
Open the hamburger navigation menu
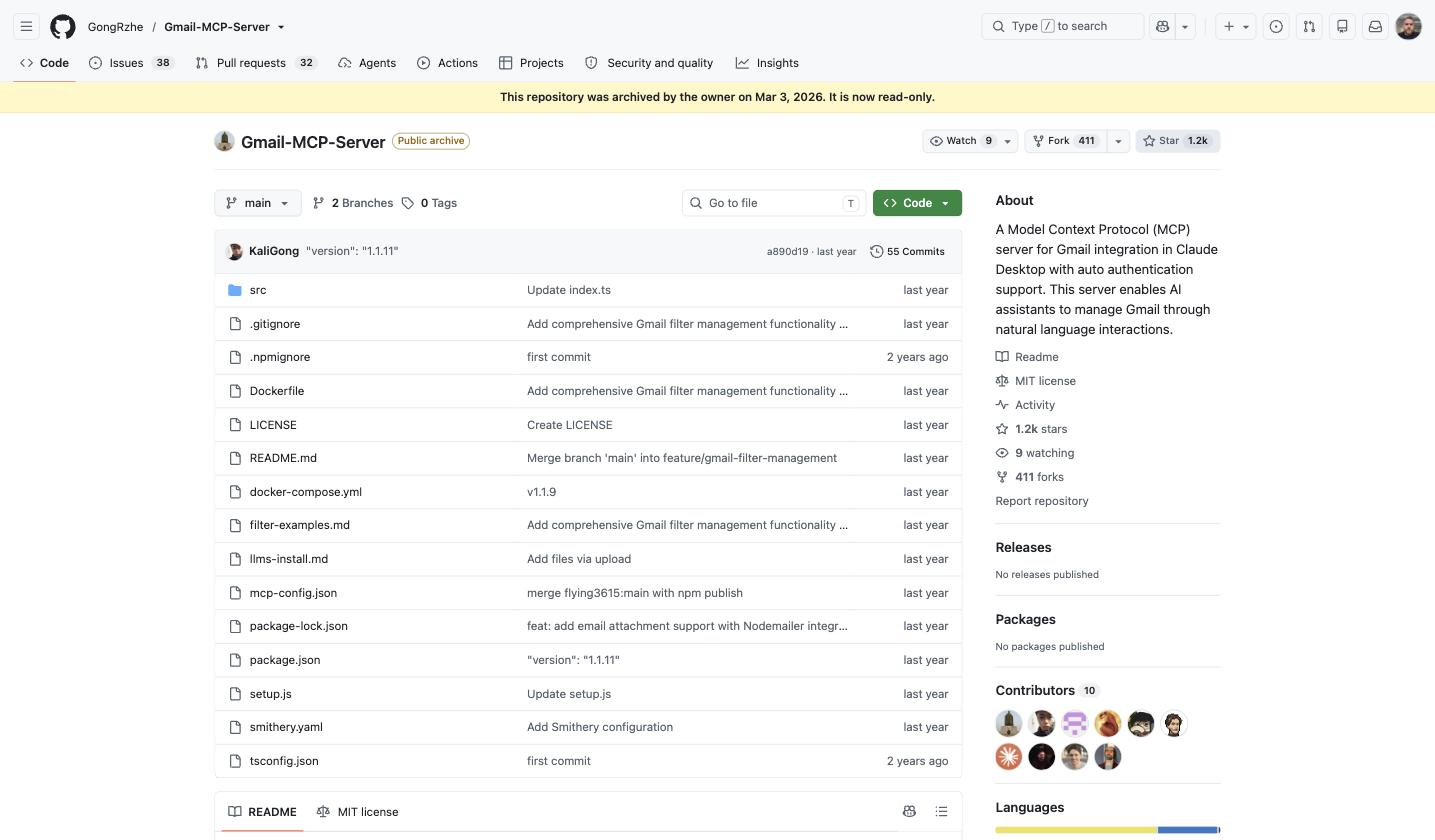(x=27, y=27)
